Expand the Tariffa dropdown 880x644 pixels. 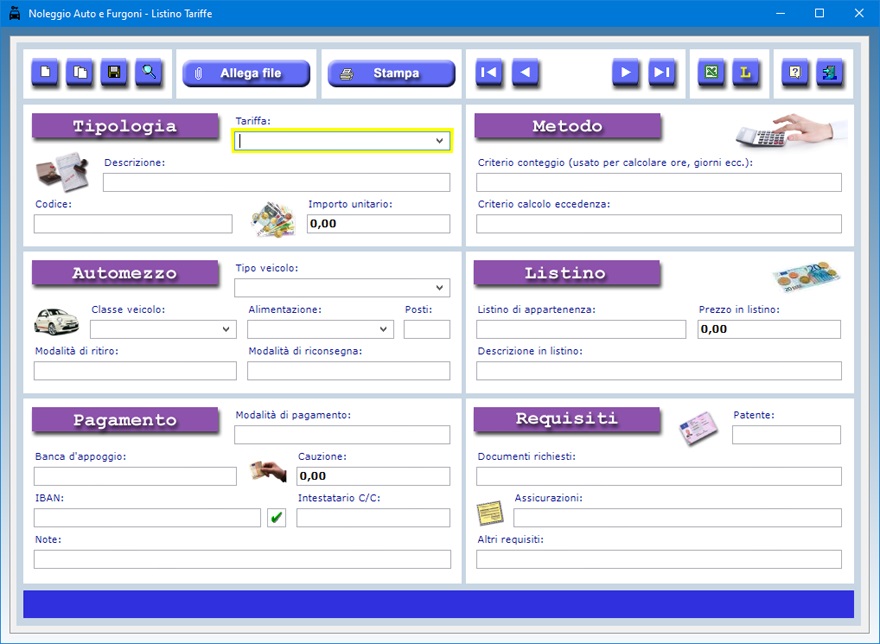439,142
